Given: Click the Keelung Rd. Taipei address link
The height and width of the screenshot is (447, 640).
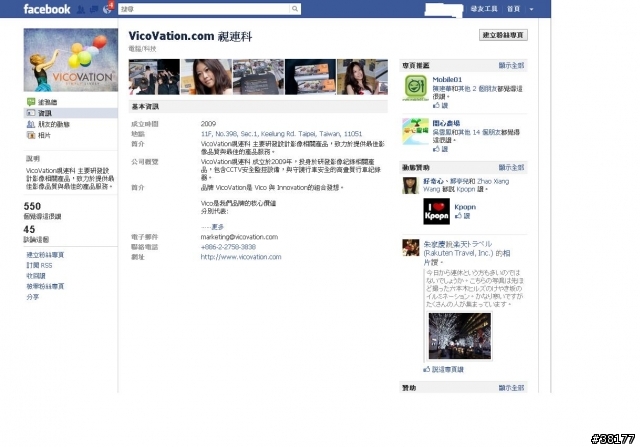Looking at the screenshot, I should pyautogui.click(x=281, y=134).
